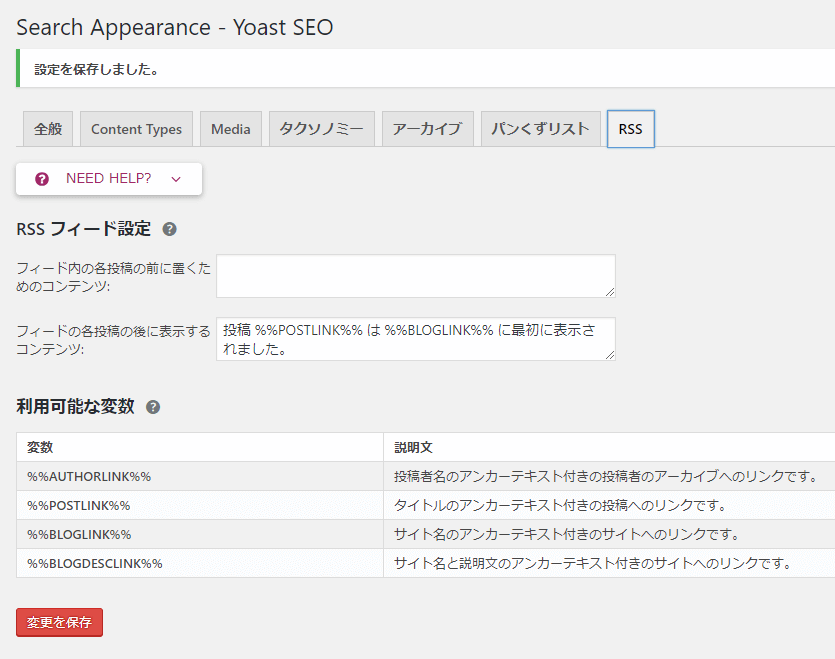Switch to the 全般 tab
The image size is (835, 659).
(x=48, y=129)
